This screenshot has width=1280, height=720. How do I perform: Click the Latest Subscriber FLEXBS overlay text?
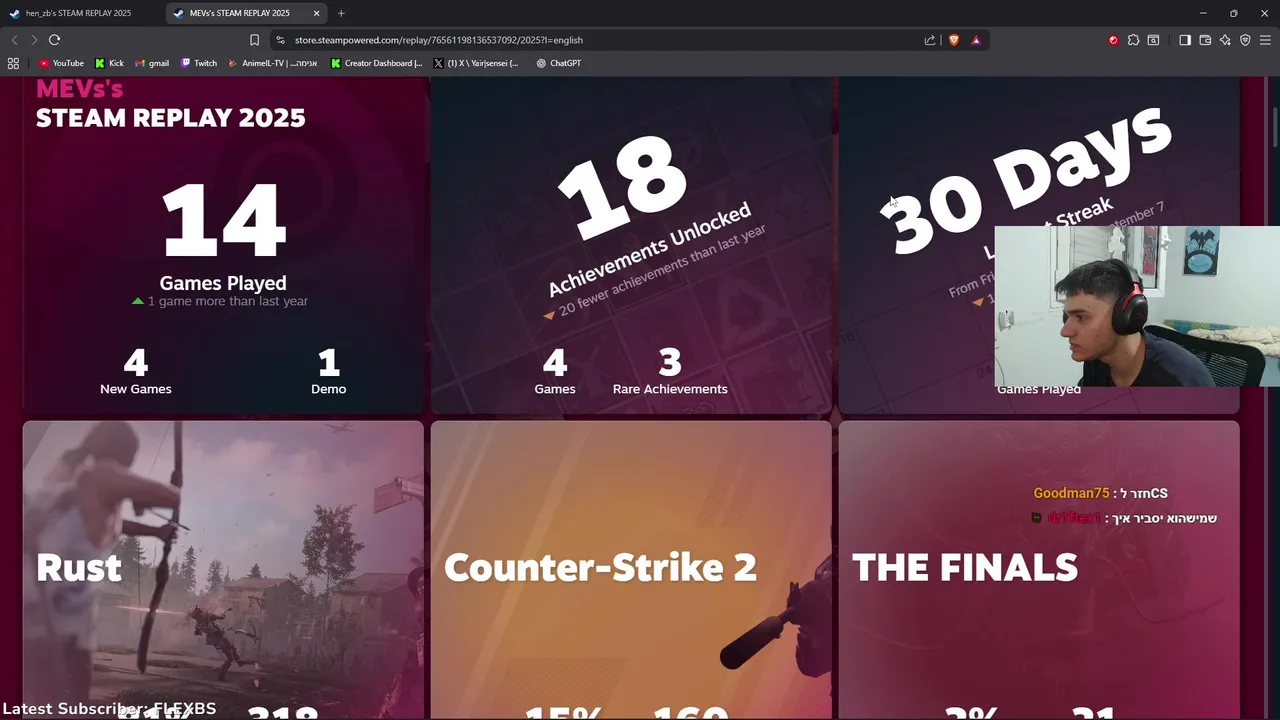(x=109, y=708)
